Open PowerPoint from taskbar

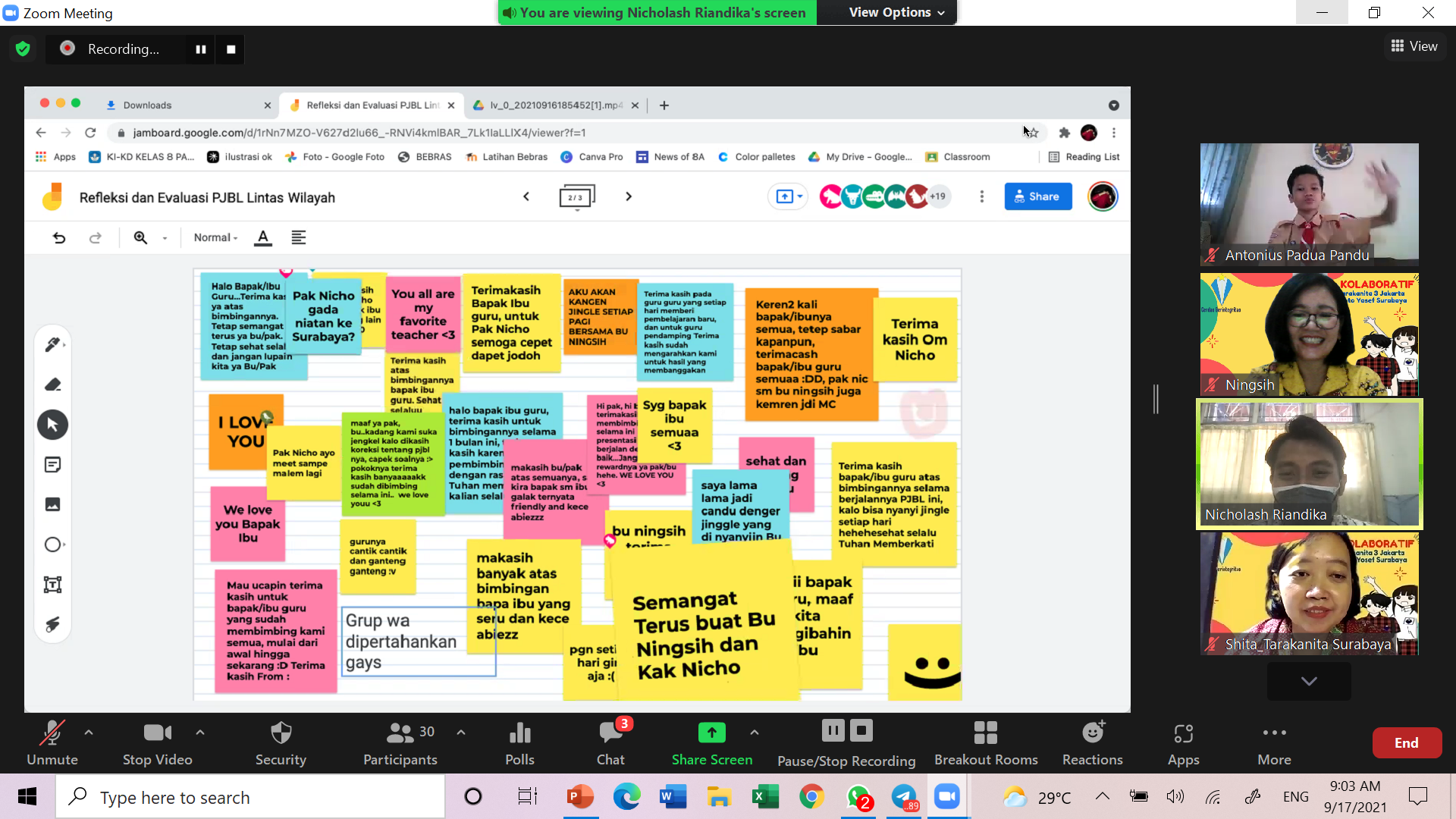click(580, 797)
